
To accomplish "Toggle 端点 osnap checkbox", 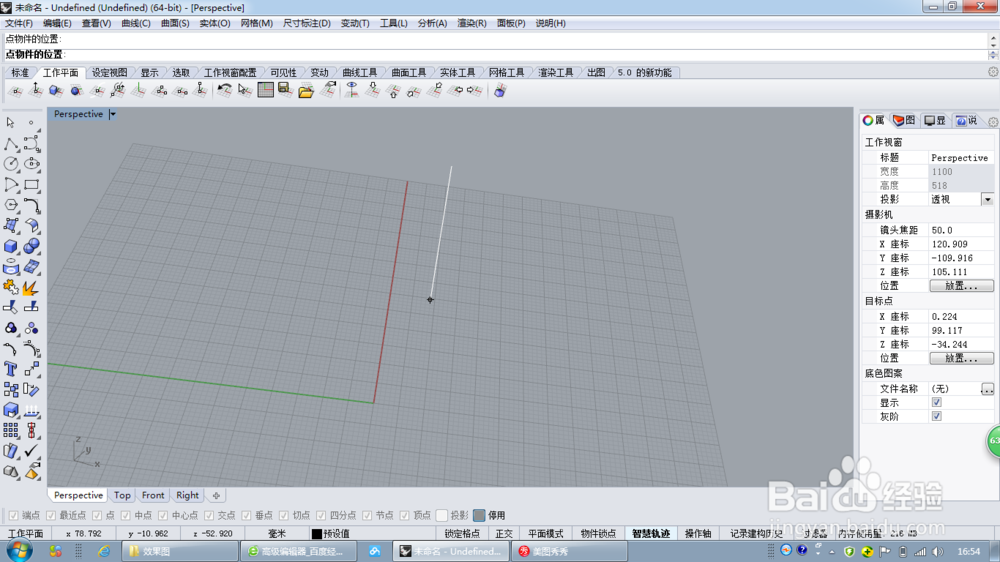I will (13, 515).
